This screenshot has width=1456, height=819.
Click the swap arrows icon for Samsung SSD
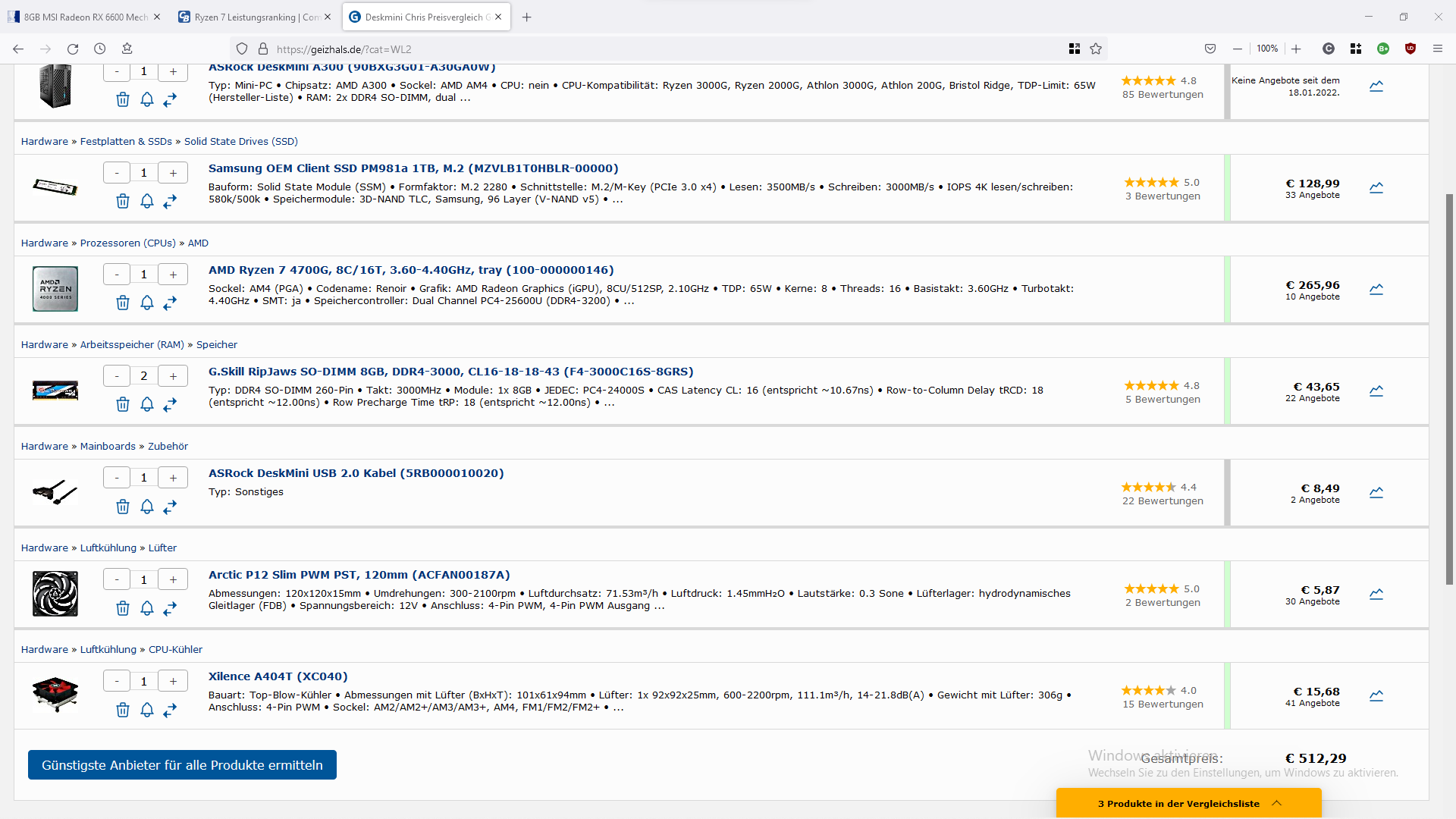coord(170,201)
